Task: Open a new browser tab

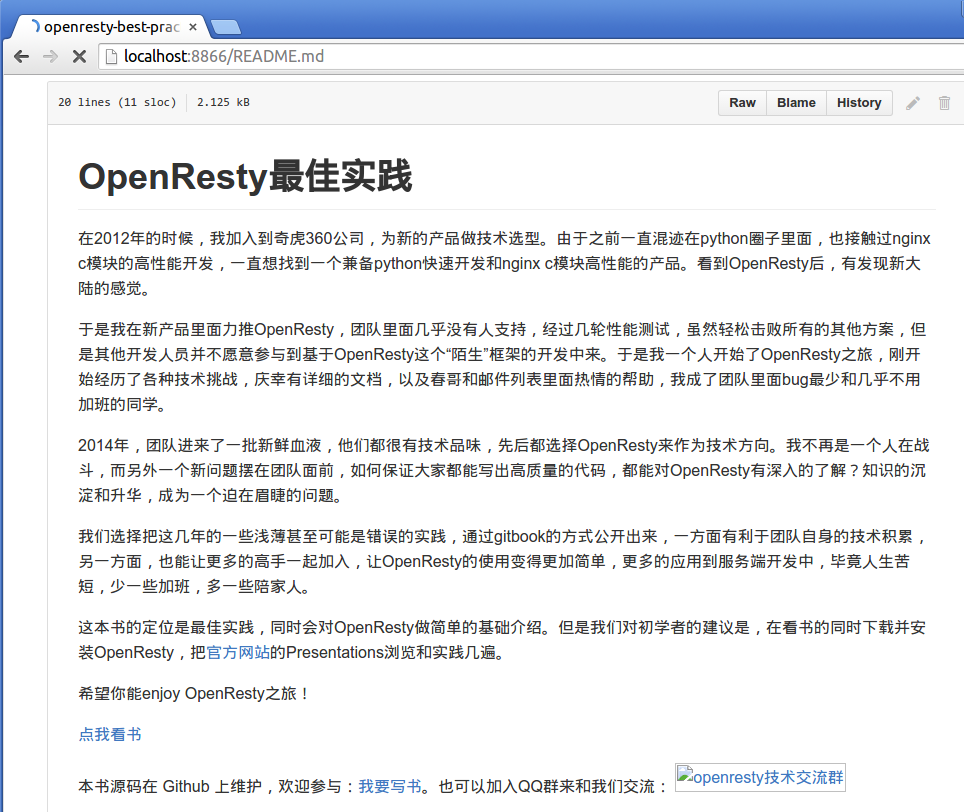Action: pos(225,28)
